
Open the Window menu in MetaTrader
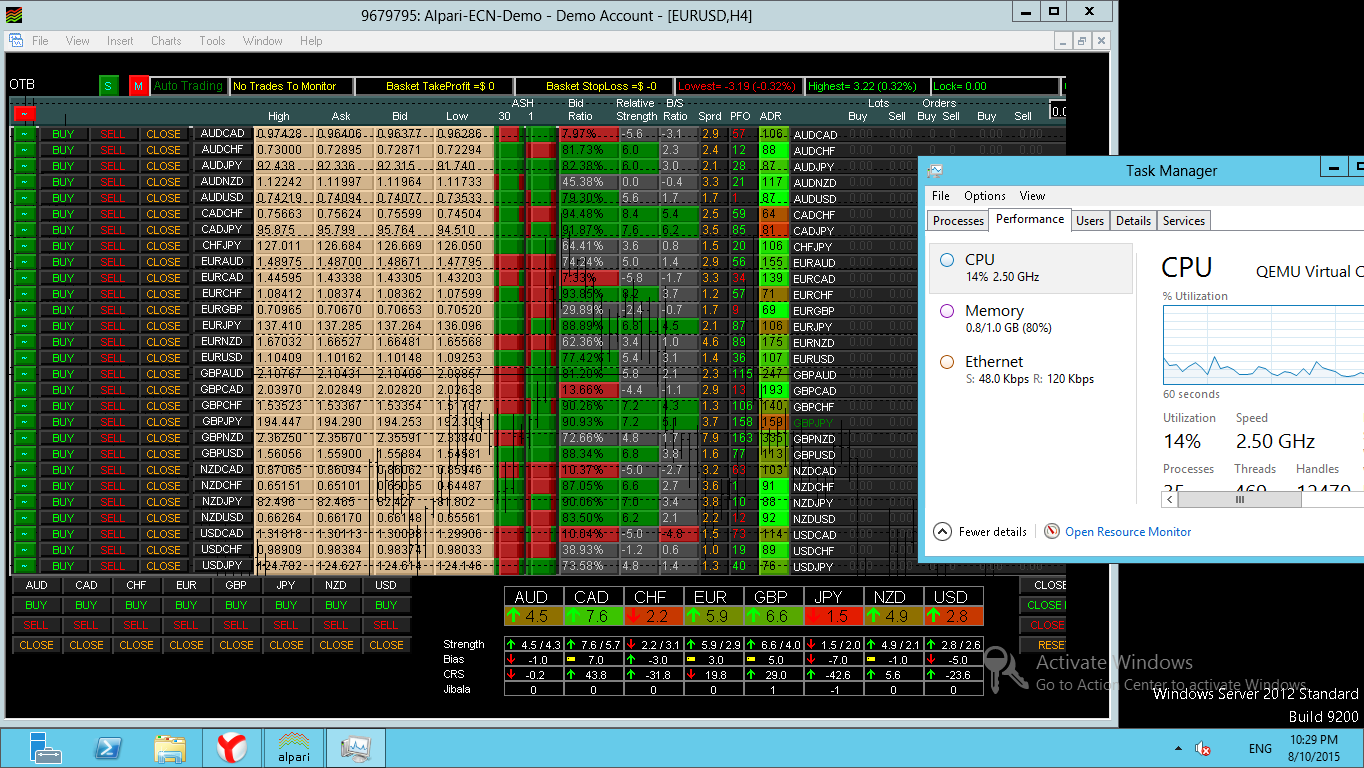[x=262, y=41]
